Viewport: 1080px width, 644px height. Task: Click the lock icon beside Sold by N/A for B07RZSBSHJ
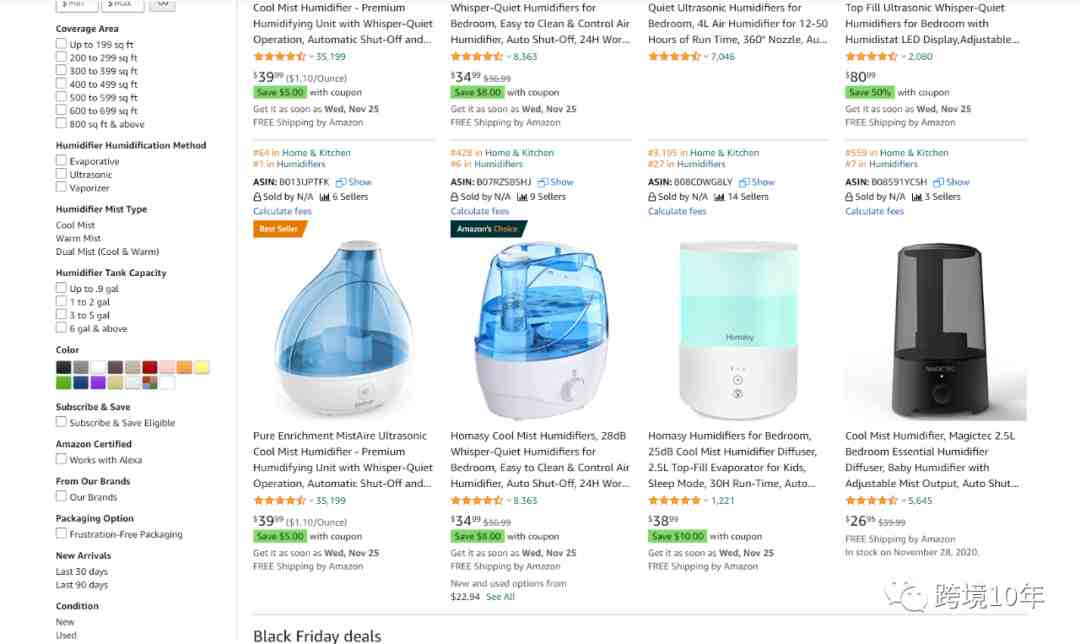click(455, 197)
